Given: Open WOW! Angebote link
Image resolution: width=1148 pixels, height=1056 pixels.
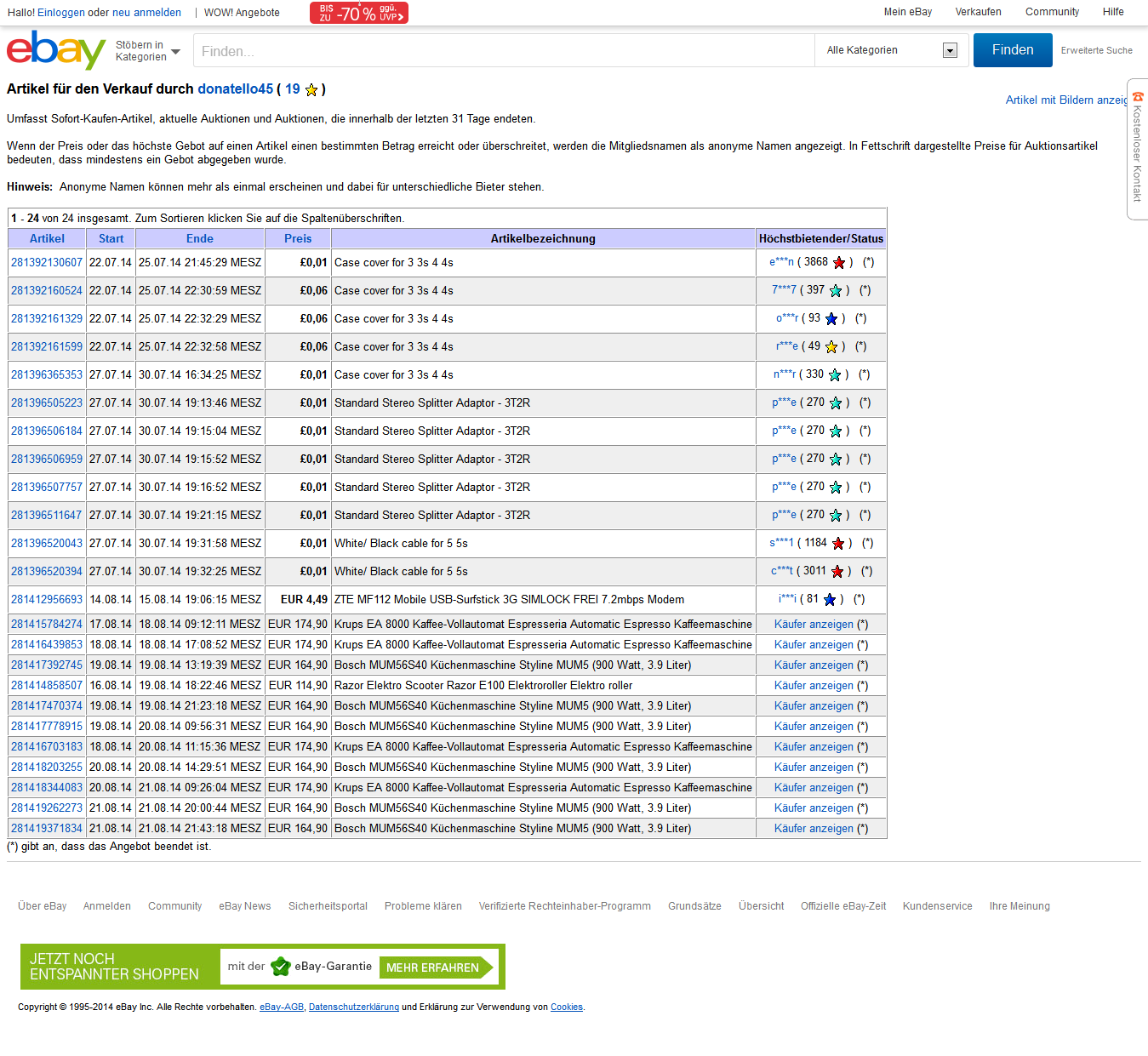Looking at the screenshot, I should tap(242, 13).
